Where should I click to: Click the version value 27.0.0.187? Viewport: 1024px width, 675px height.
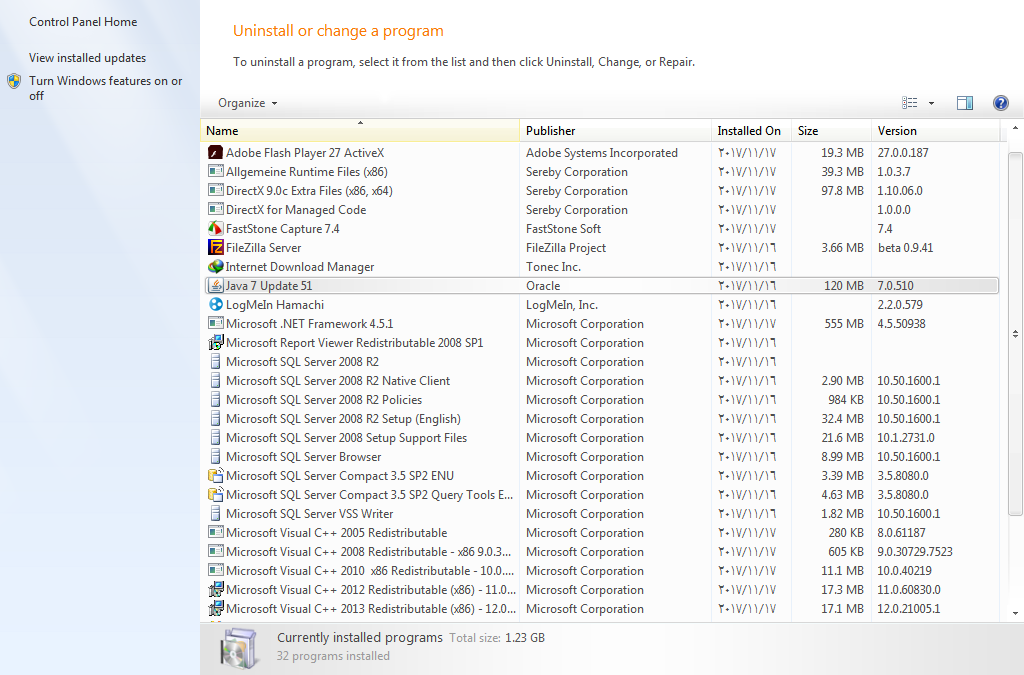903,153
